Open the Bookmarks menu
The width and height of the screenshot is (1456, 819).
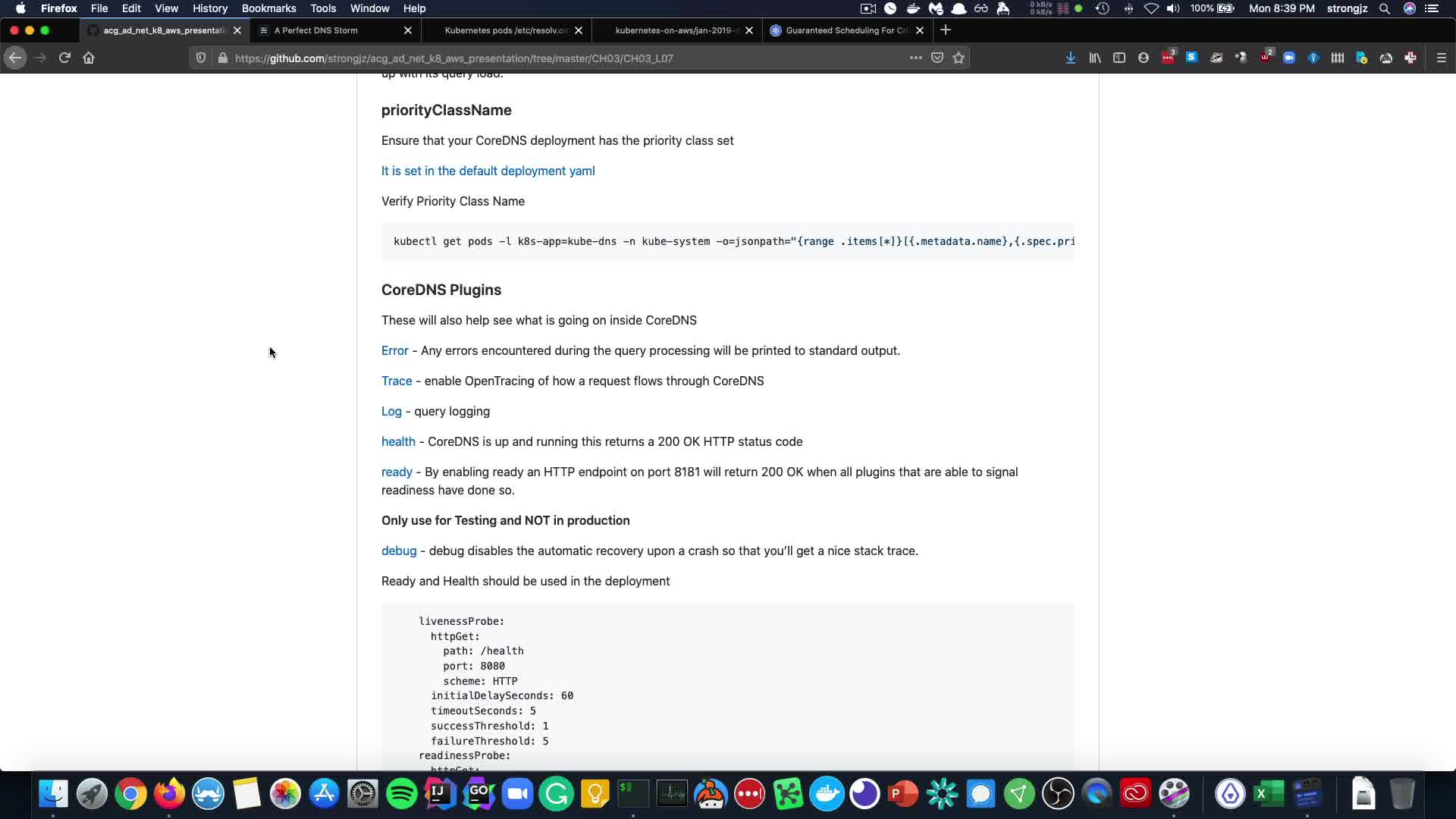(268, 8)
